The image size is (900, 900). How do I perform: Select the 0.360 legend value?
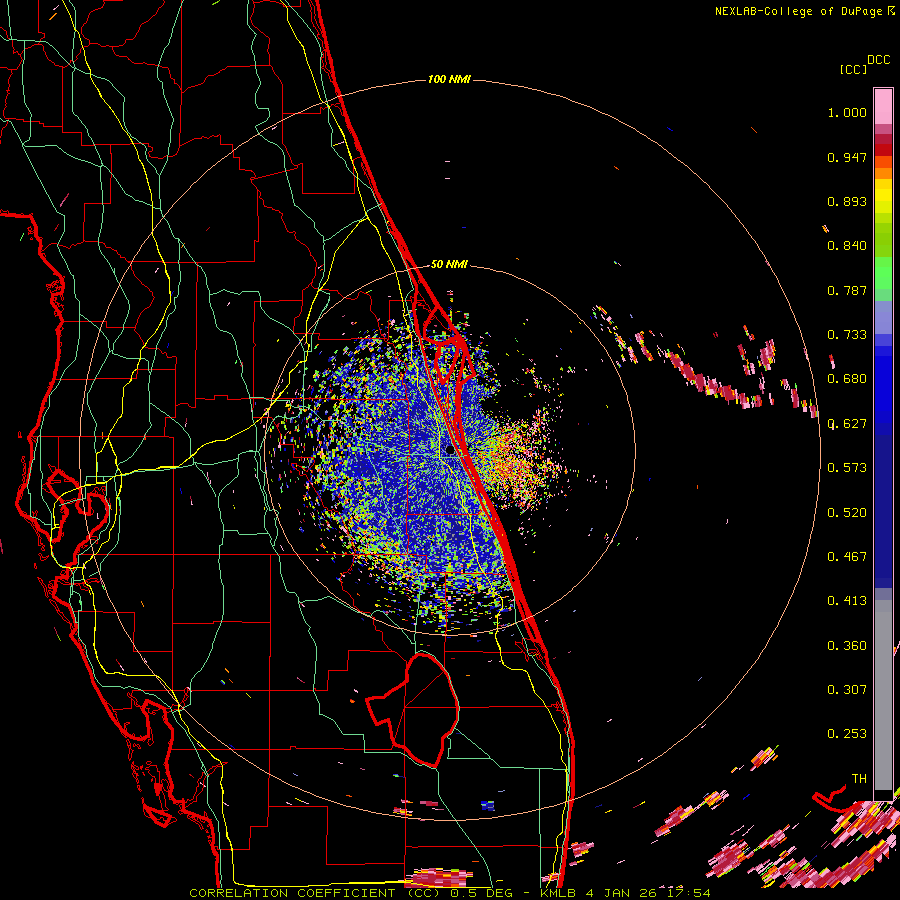(x=847, y=646)
